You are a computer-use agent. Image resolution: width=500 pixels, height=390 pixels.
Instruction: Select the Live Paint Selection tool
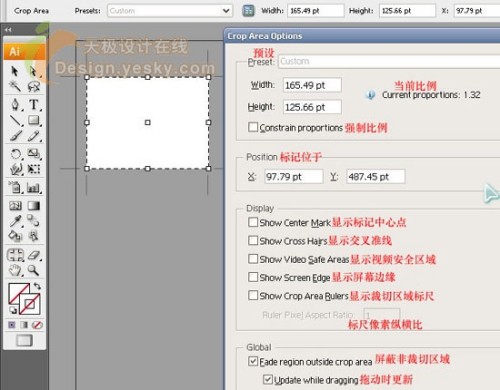(34, 236)
